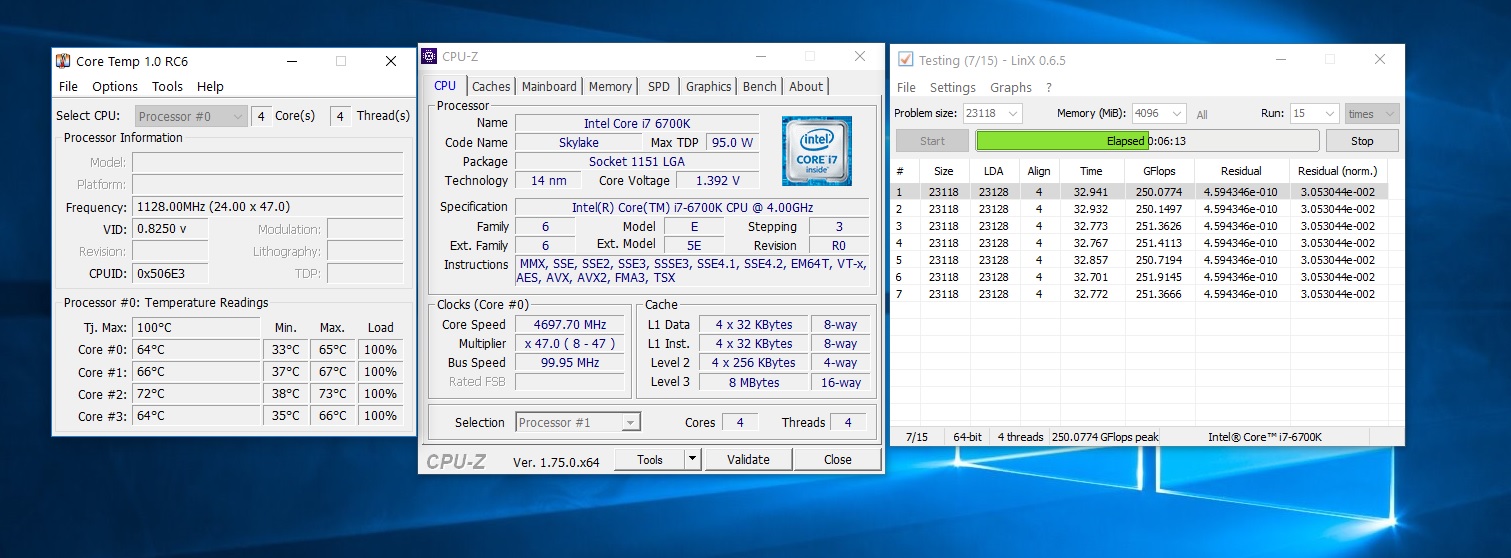Click the Bus Speed value 99.95 MHz
1511x558 pixels.
coord(570,363)
